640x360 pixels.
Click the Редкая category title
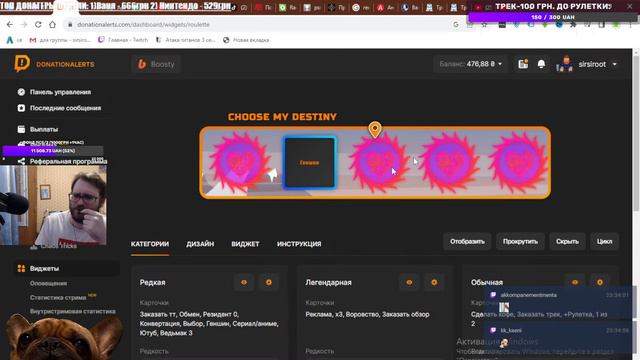(153, 282)
